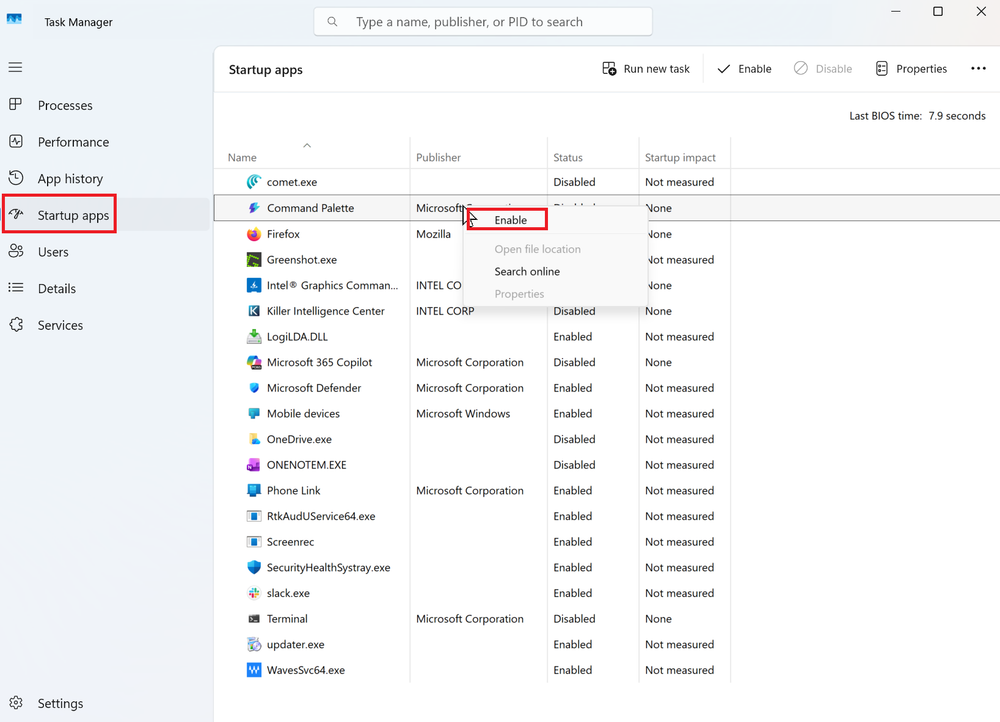Click the LogiLDA.DLL icon
Screen dimensions: 1000x722
(x=254, y=336)
